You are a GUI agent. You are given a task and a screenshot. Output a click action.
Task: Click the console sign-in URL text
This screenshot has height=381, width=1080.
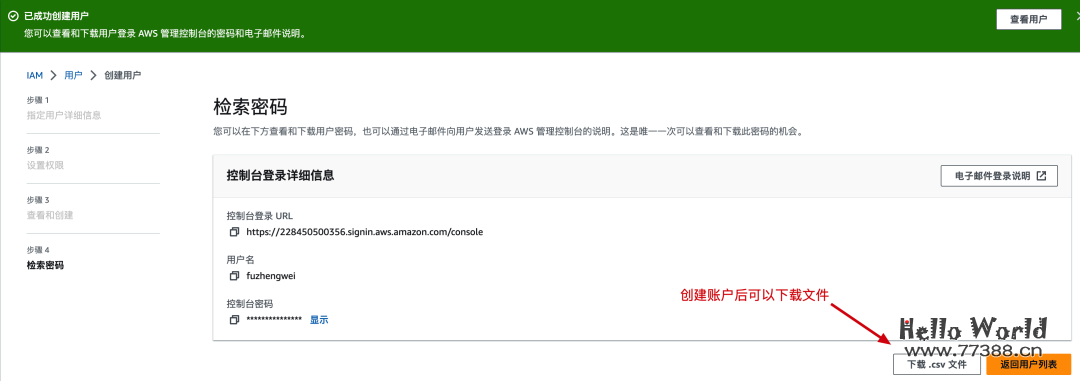pos(364,232)
